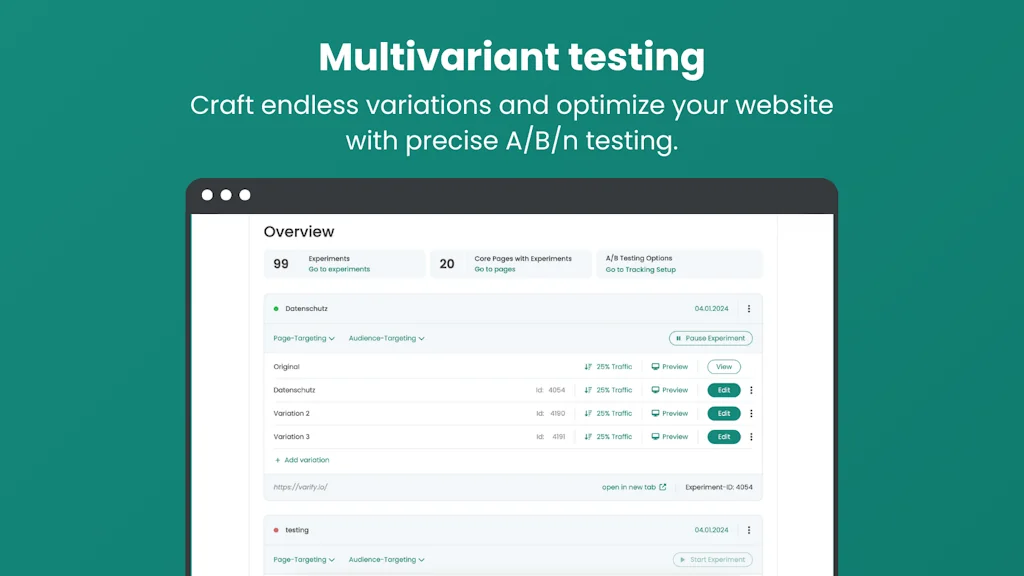This screenshot has width=1024, height=576.
Task: Select the Overview heading
Action: (299, 231)
